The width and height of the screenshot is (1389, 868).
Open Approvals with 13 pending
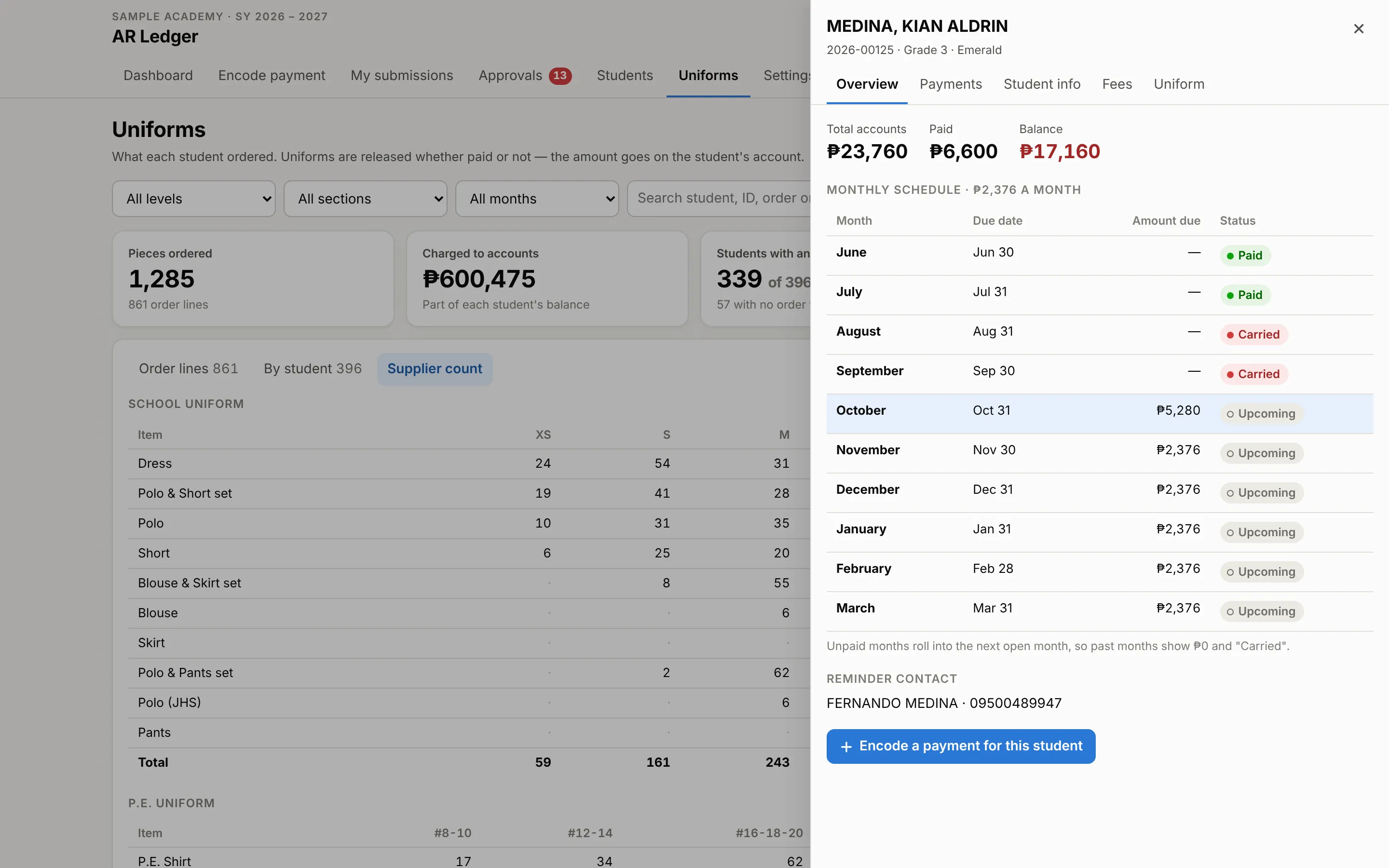pos(525,76)
